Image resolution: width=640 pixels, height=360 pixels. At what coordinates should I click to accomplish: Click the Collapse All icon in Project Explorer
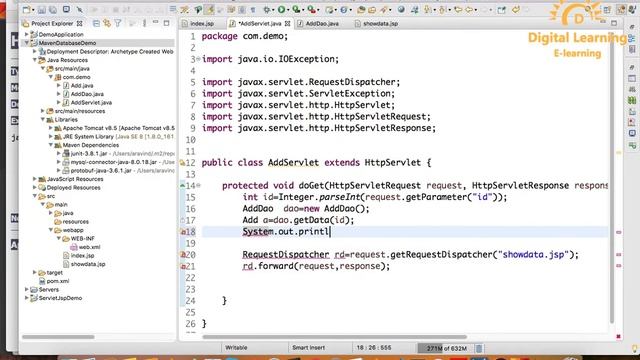point(96,23)
